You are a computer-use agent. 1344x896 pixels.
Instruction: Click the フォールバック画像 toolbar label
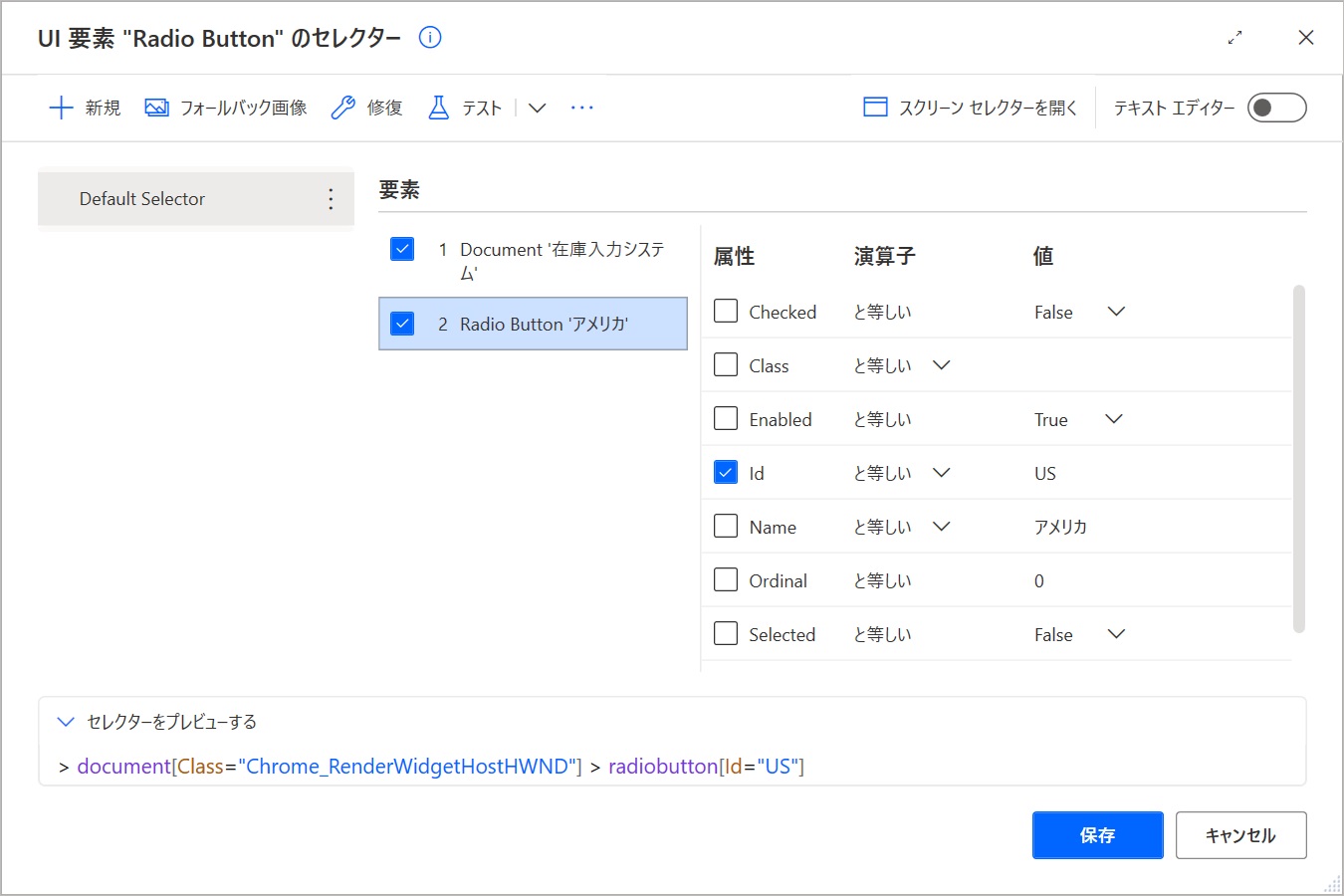(x=243, y=108)
